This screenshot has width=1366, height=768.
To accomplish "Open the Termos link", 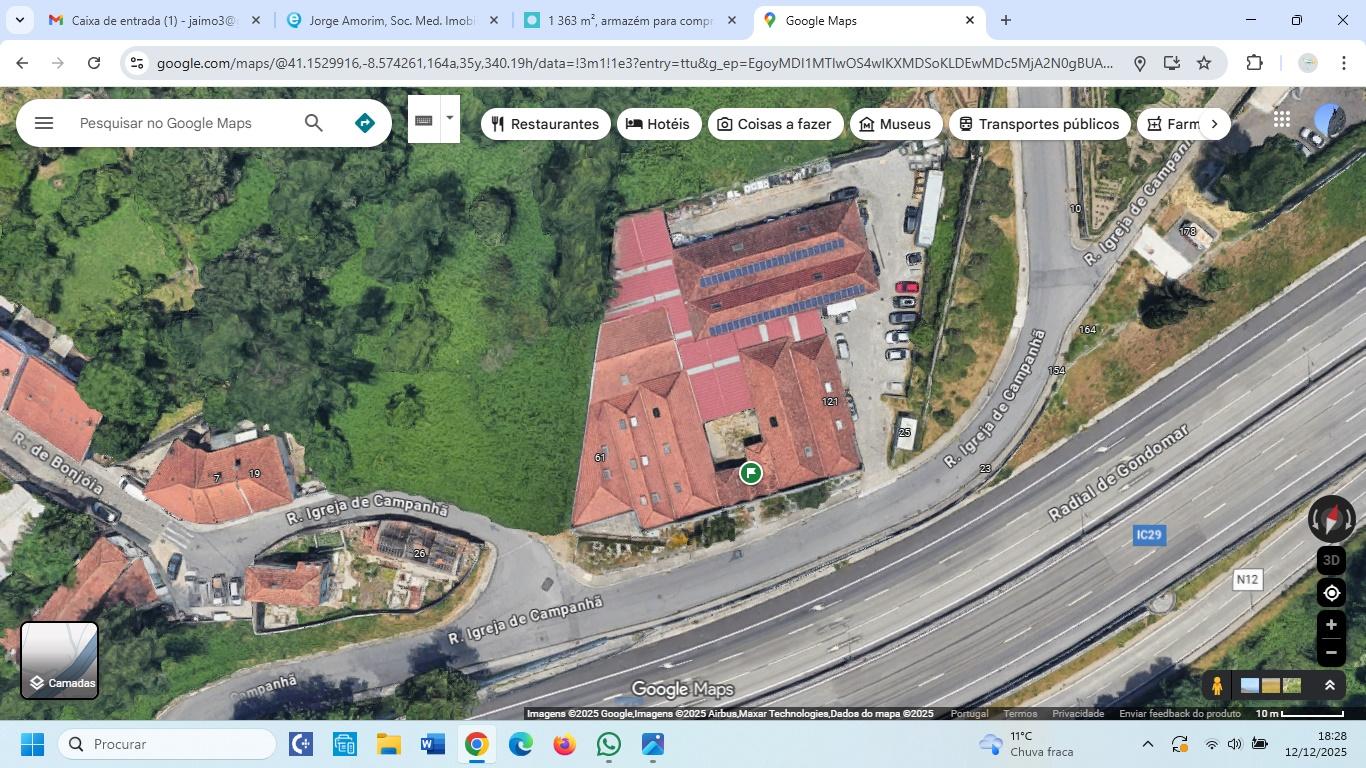I will coord(1020,714).
